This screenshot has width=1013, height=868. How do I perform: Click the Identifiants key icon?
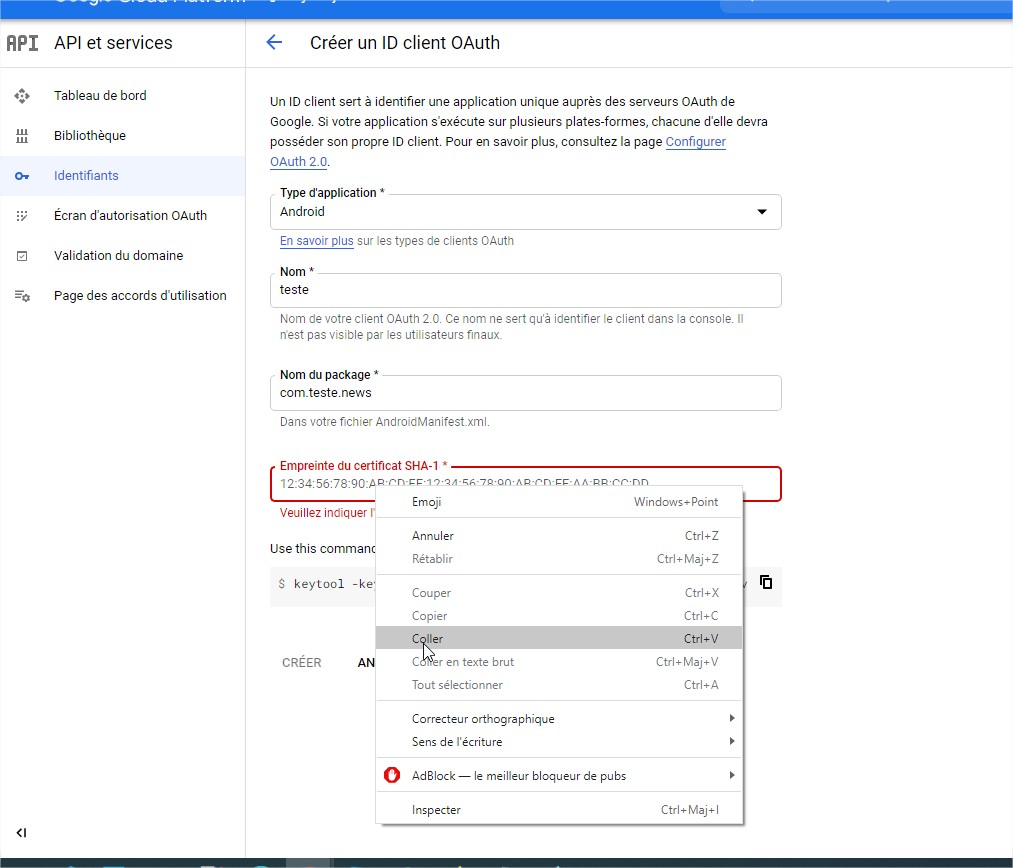pyautogui.click(x=22, y=176)
